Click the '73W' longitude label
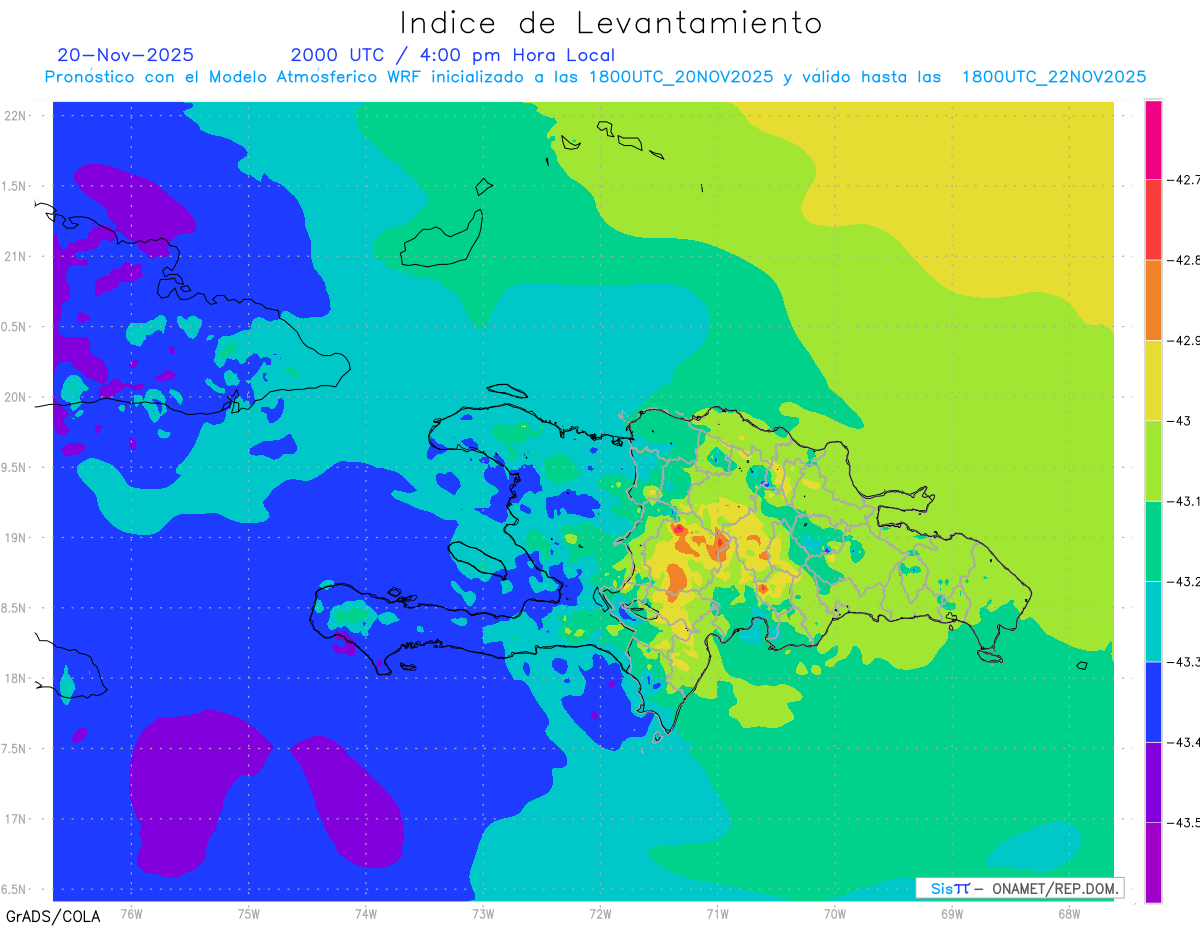Image resolution: width=1200 pixels, height=927 pixels. click(x=483, y=913)
